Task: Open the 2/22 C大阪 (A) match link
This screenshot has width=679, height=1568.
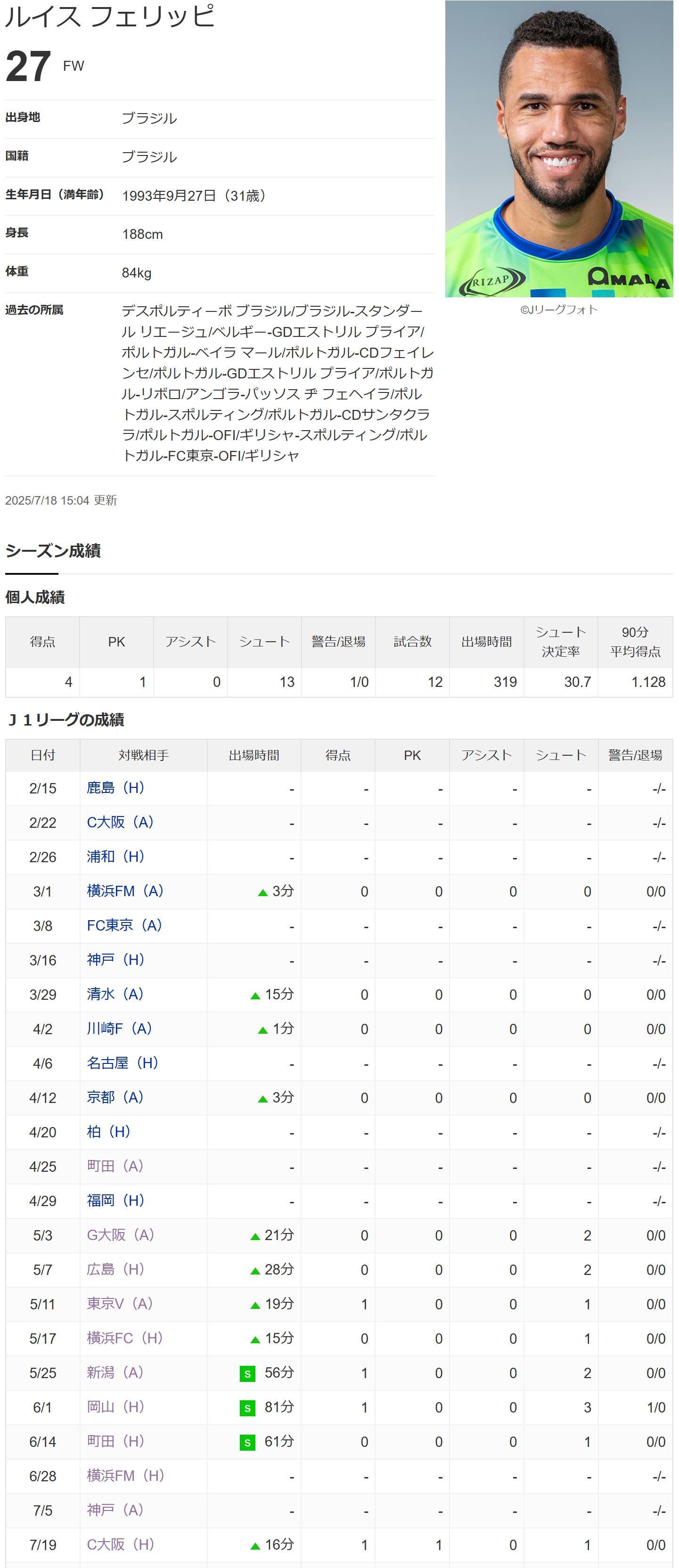Action: [120, 822]
